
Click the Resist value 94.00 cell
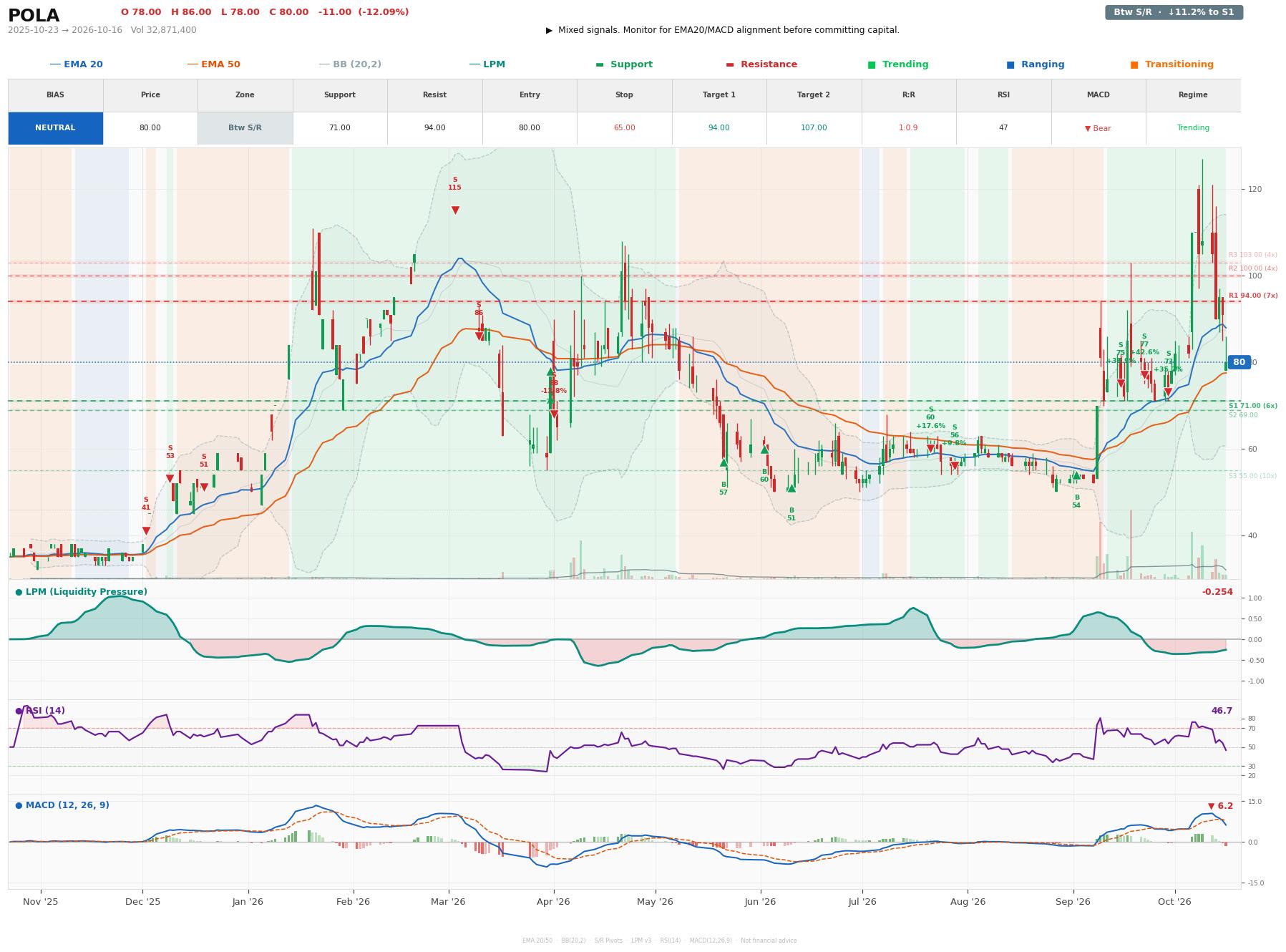pos(434,128)
